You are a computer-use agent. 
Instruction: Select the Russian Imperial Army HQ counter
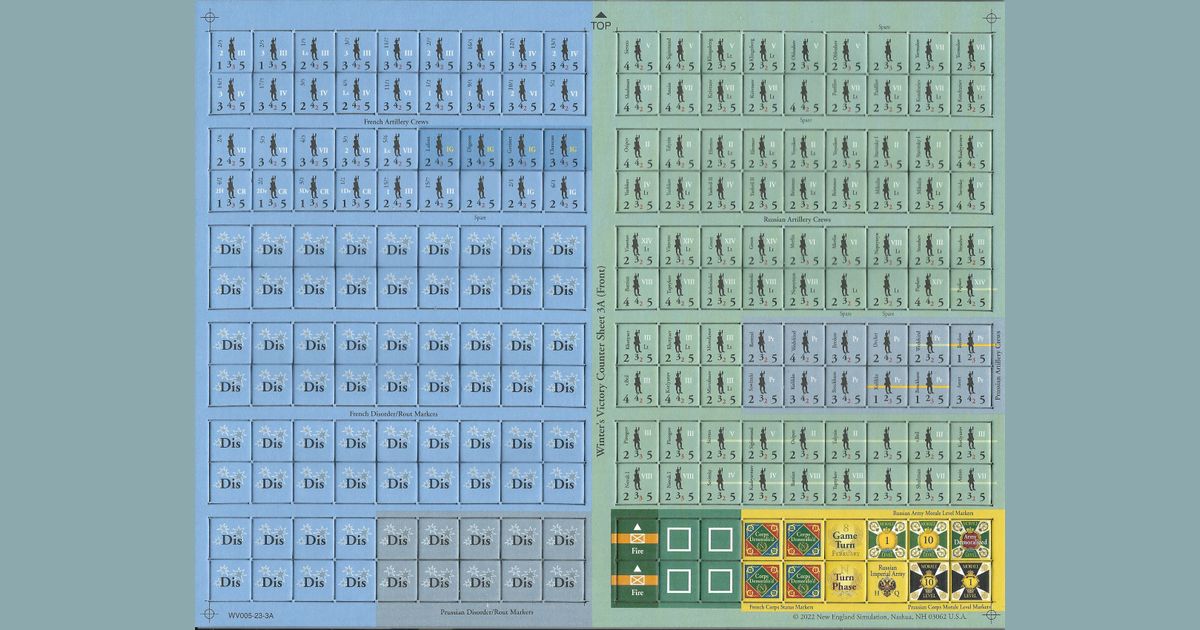coord(886,582)
